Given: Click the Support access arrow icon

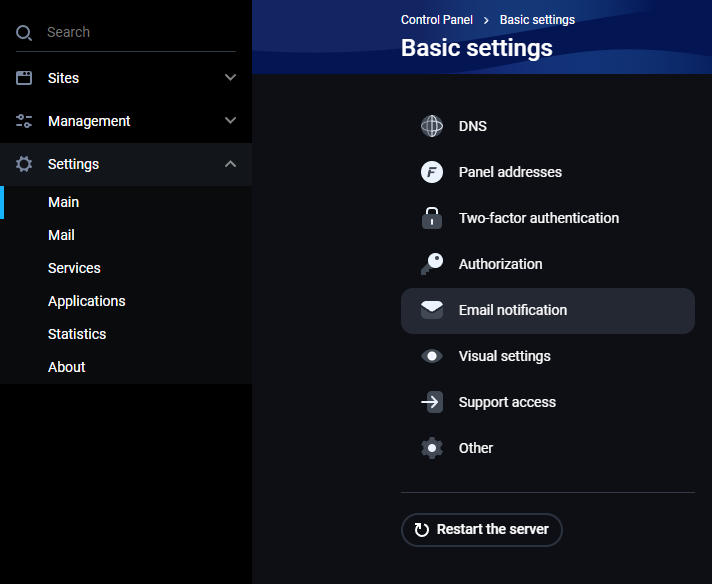Looking at the screenshot, I should [x=431, y=402].
